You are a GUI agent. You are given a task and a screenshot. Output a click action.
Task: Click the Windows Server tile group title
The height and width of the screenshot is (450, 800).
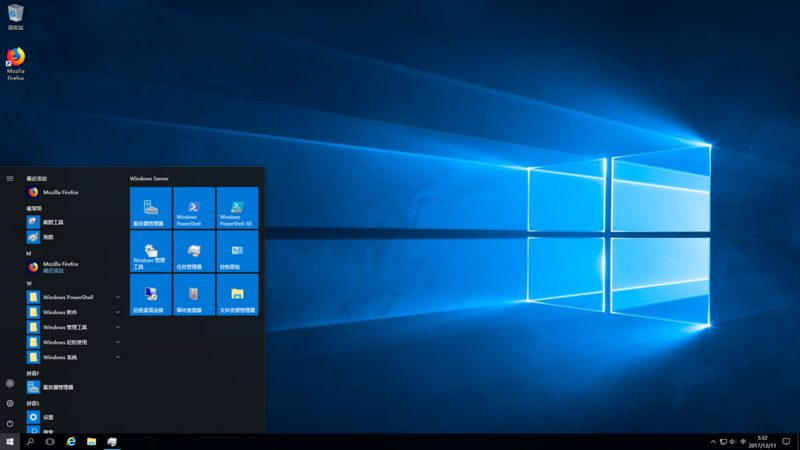[x=149, y=179]
